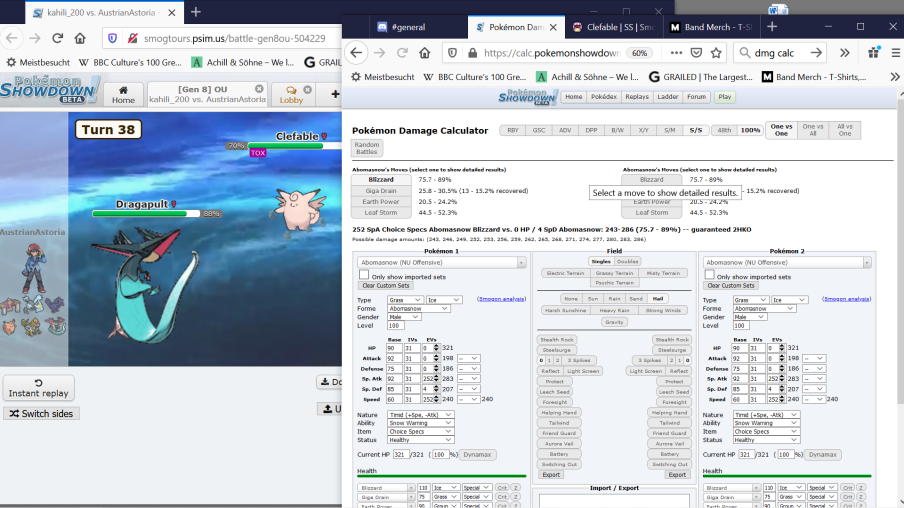Screen dimensions: 904x508
Task: Open the extensions icon in calc browser toolbar
Action: [874, 52]
